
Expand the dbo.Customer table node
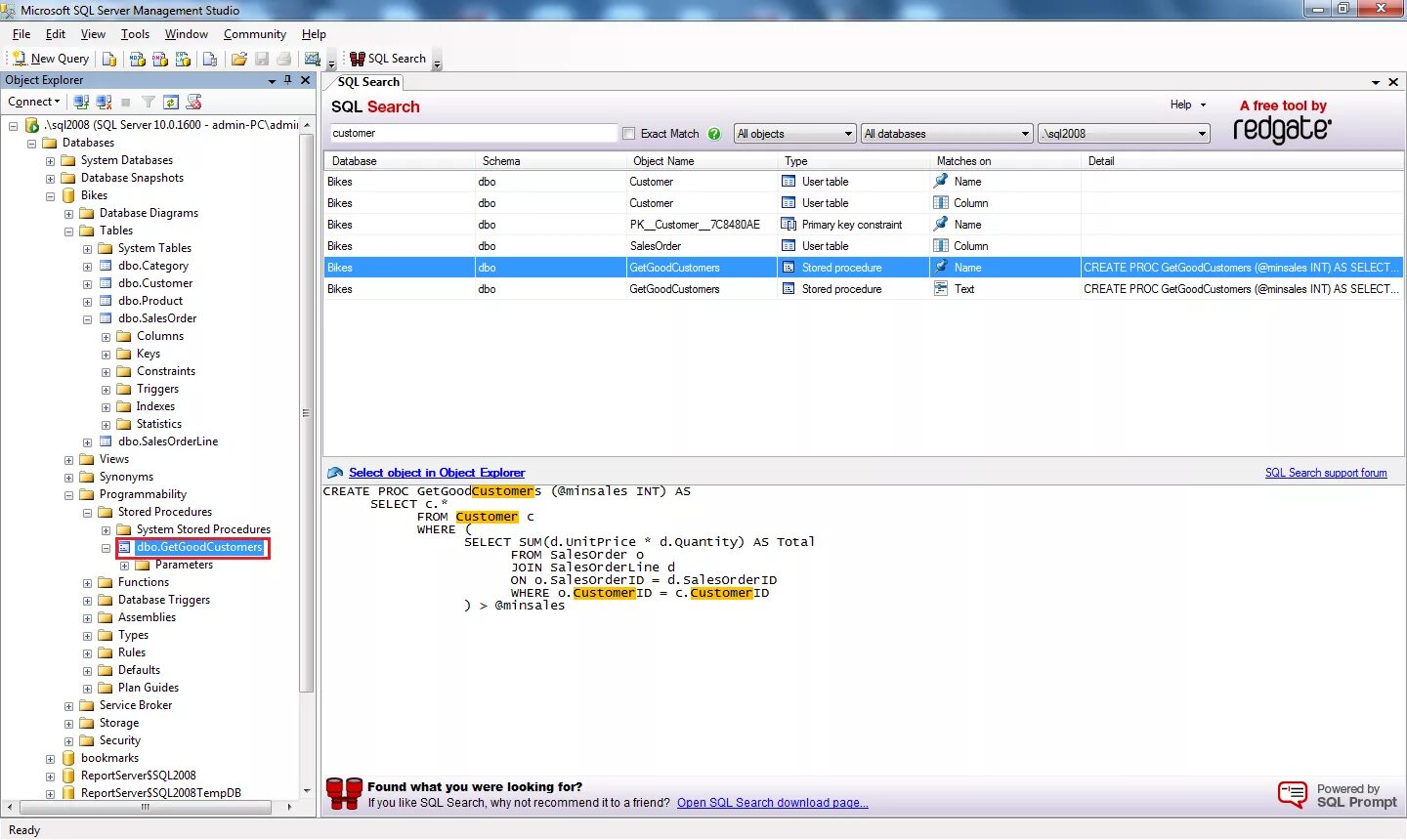(x=87, y=284)
